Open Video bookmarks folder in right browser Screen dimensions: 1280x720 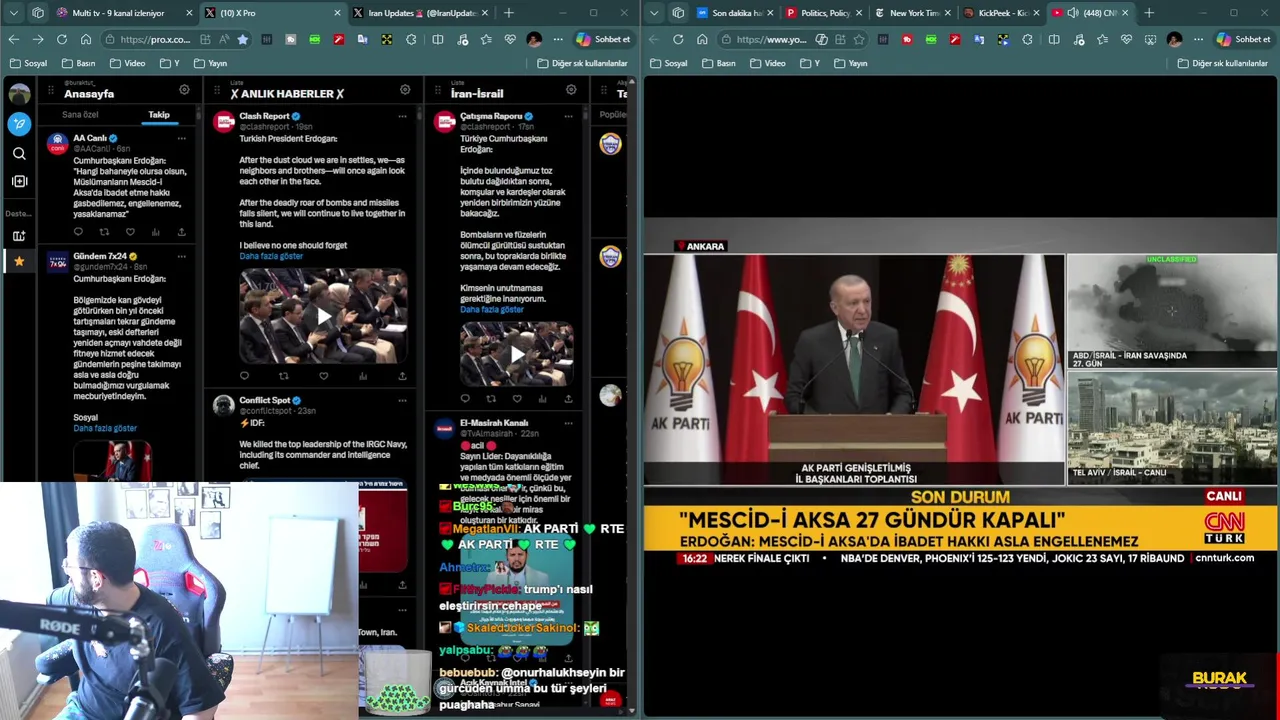pos(767,63)
